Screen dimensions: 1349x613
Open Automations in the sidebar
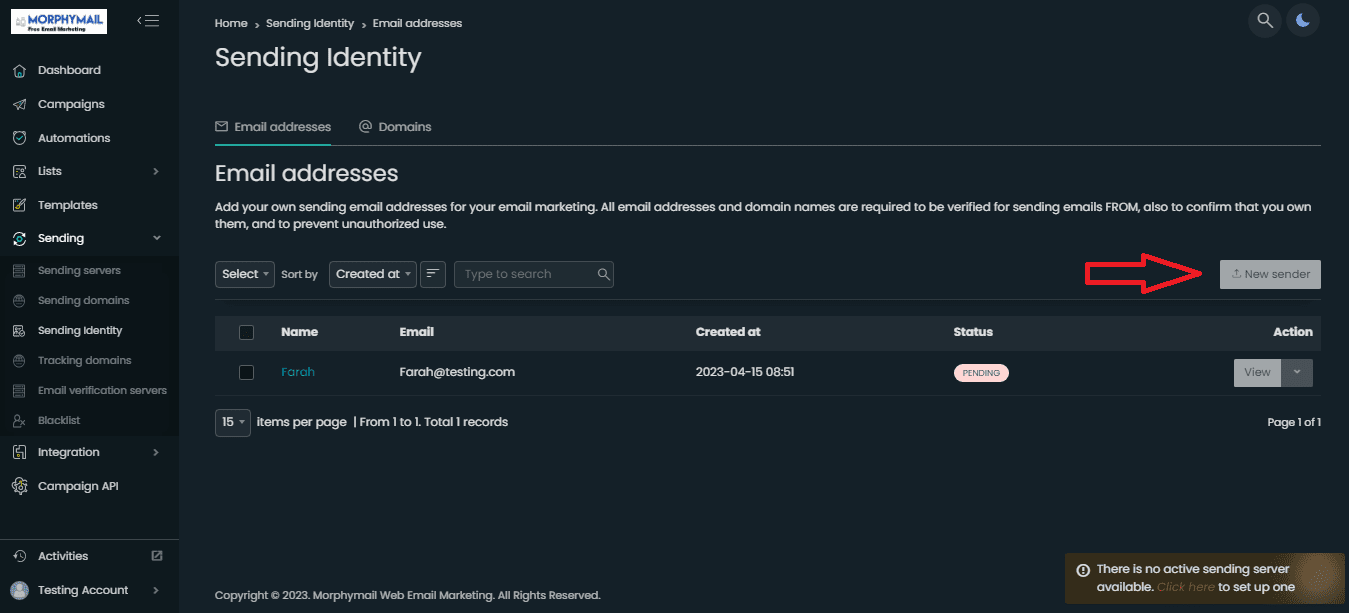point(74,138)
